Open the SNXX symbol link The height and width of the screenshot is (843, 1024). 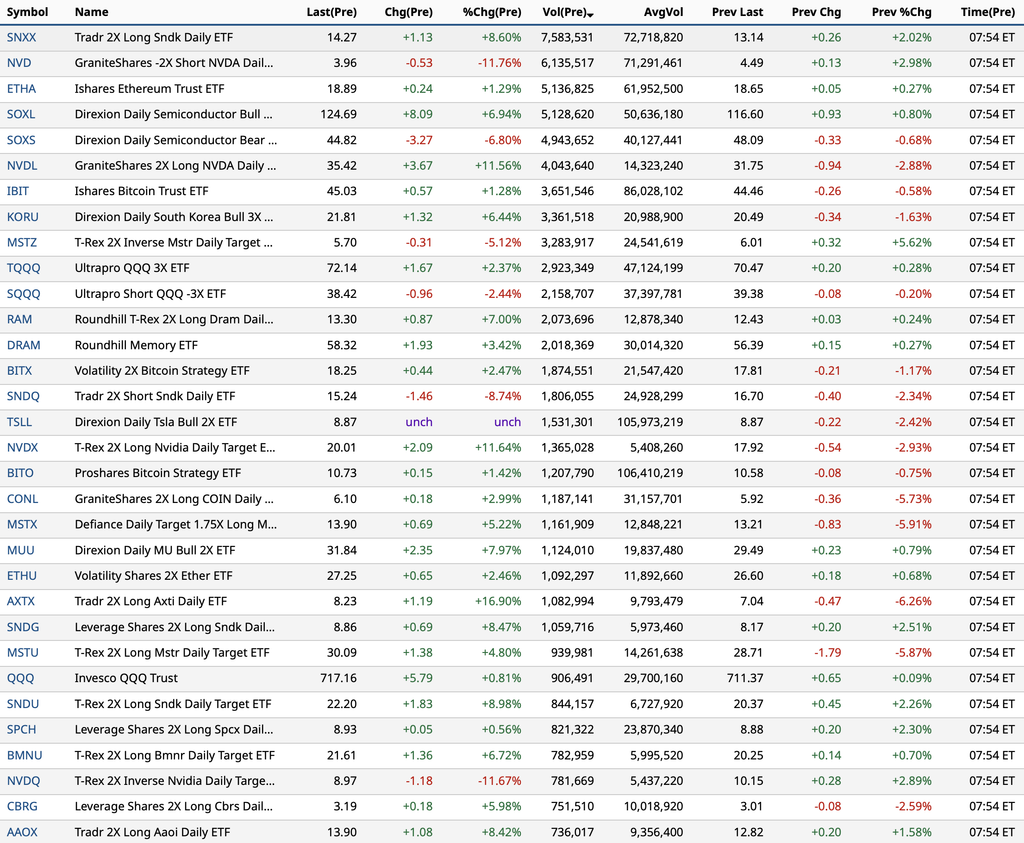22,37
